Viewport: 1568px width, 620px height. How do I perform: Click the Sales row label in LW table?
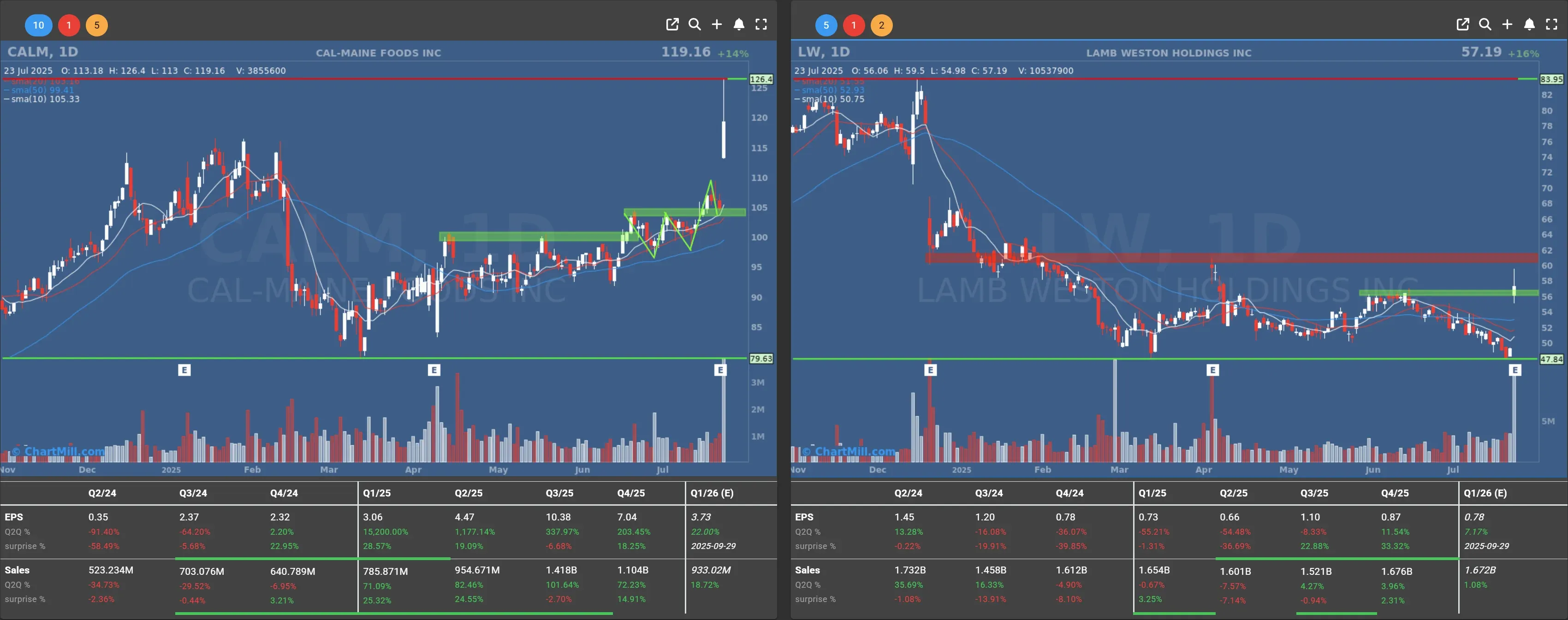pos(807,570)
